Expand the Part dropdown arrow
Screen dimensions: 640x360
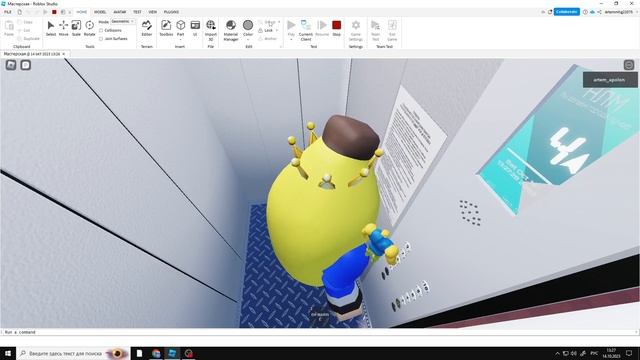coord(180,40)
